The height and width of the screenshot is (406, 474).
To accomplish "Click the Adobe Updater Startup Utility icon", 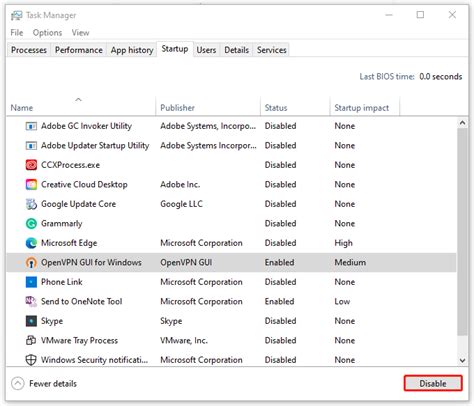I will pos(31,146).
